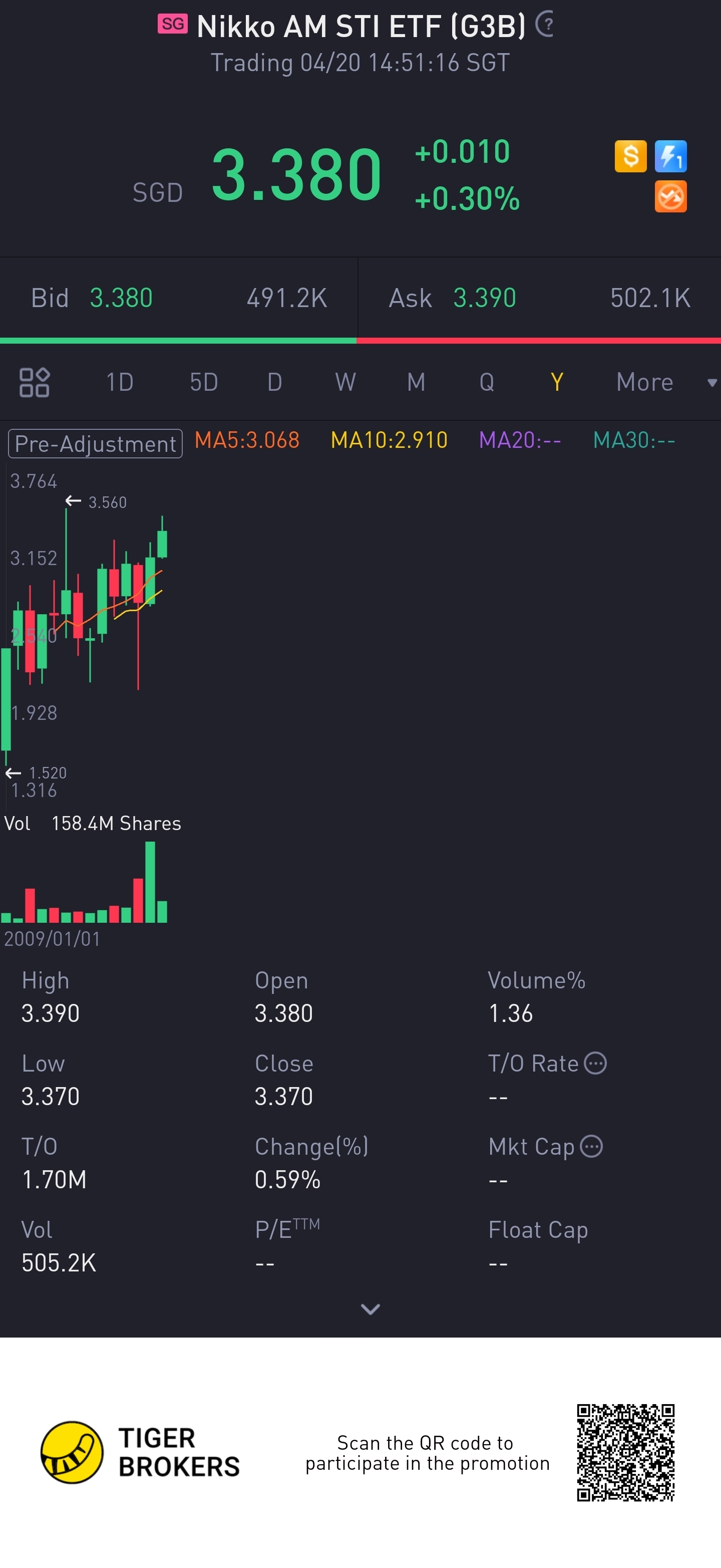Tap the MA5 indicator label
The height and width of the screenshot is (1568, 721).
click(x=247, y=440)
